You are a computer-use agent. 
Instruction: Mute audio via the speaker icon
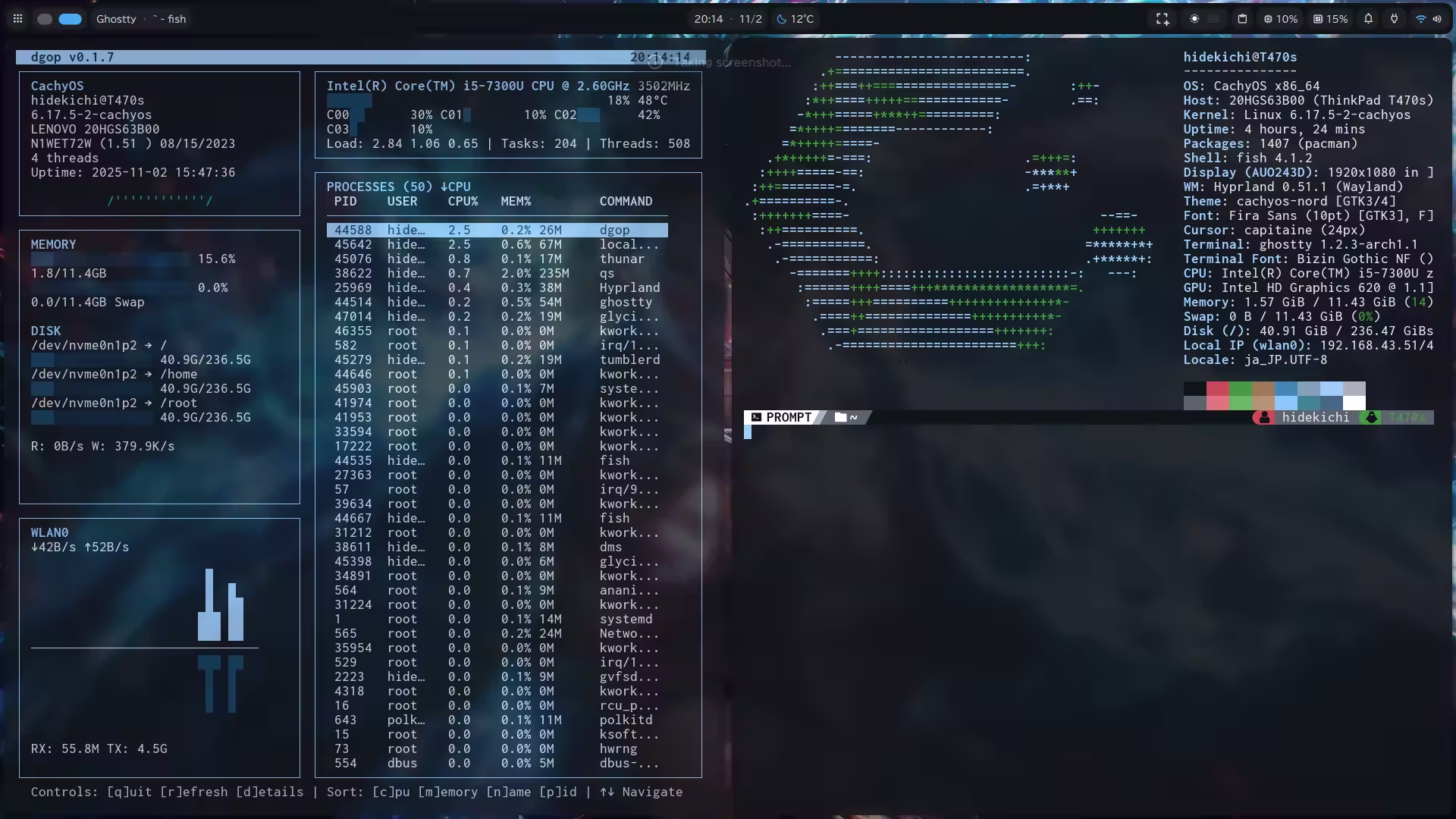click(x=1439, y=19)
